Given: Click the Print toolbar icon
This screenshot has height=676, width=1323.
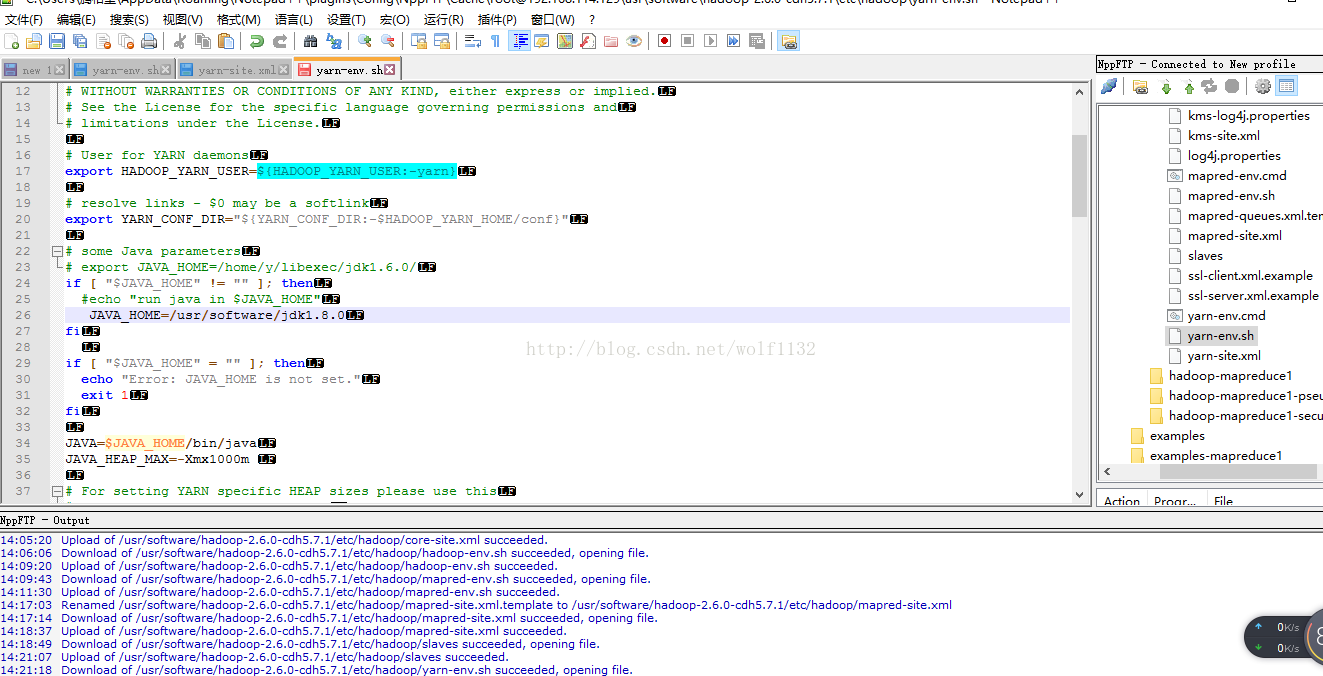Looking at the screenshot, I should coord(149,41).
